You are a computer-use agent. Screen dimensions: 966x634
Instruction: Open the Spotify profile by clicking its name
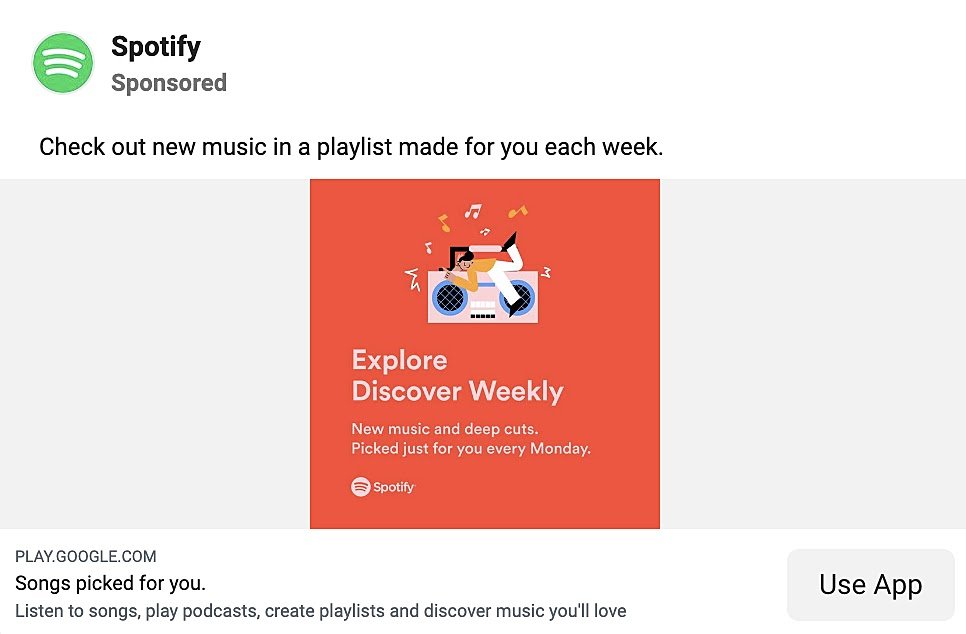[155, 46]
